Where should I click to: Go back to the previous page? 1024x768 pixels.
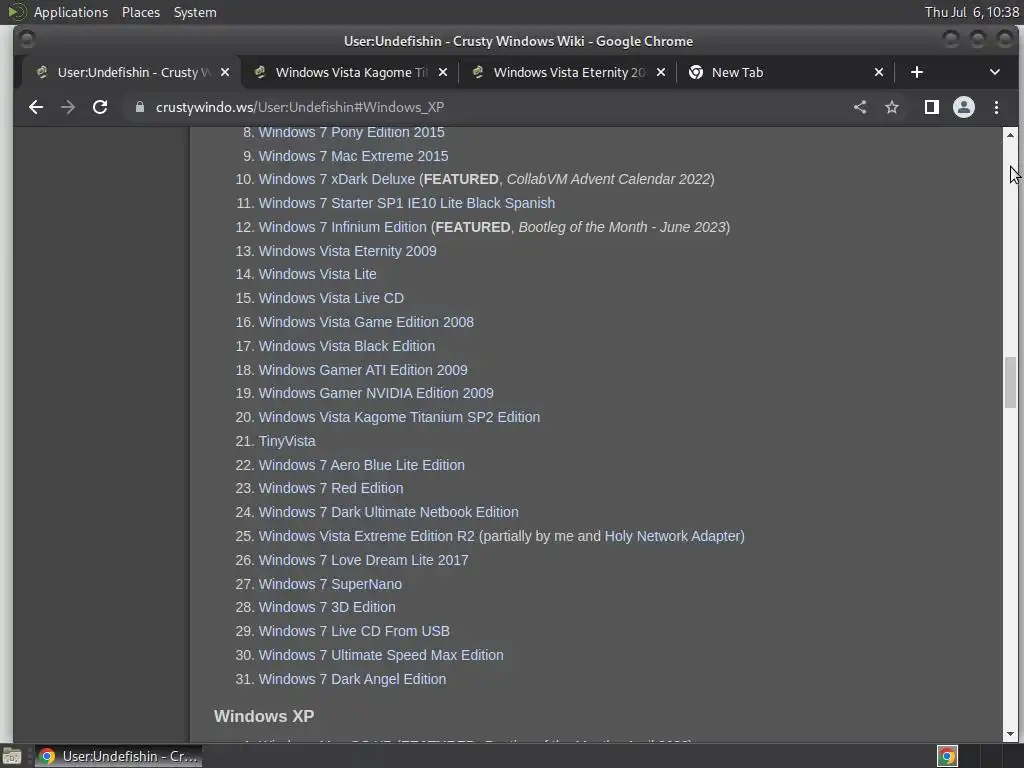pyautogui.click(x=36, y=107)
